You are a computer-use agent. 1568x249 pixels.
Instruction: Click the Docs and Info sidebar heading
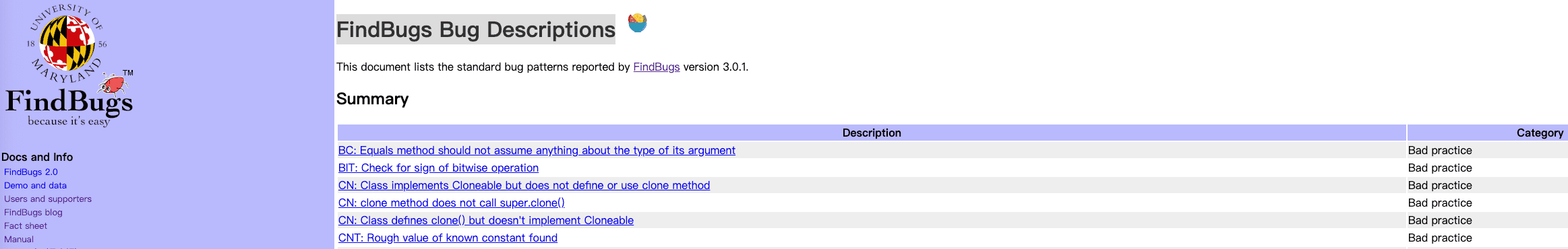tap(37, 157)
